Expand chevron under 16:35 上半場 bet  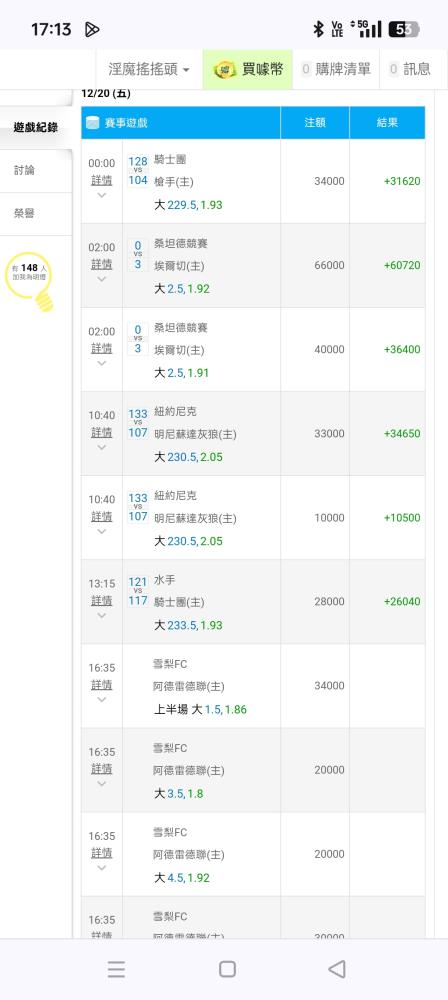tap(101, 700)
